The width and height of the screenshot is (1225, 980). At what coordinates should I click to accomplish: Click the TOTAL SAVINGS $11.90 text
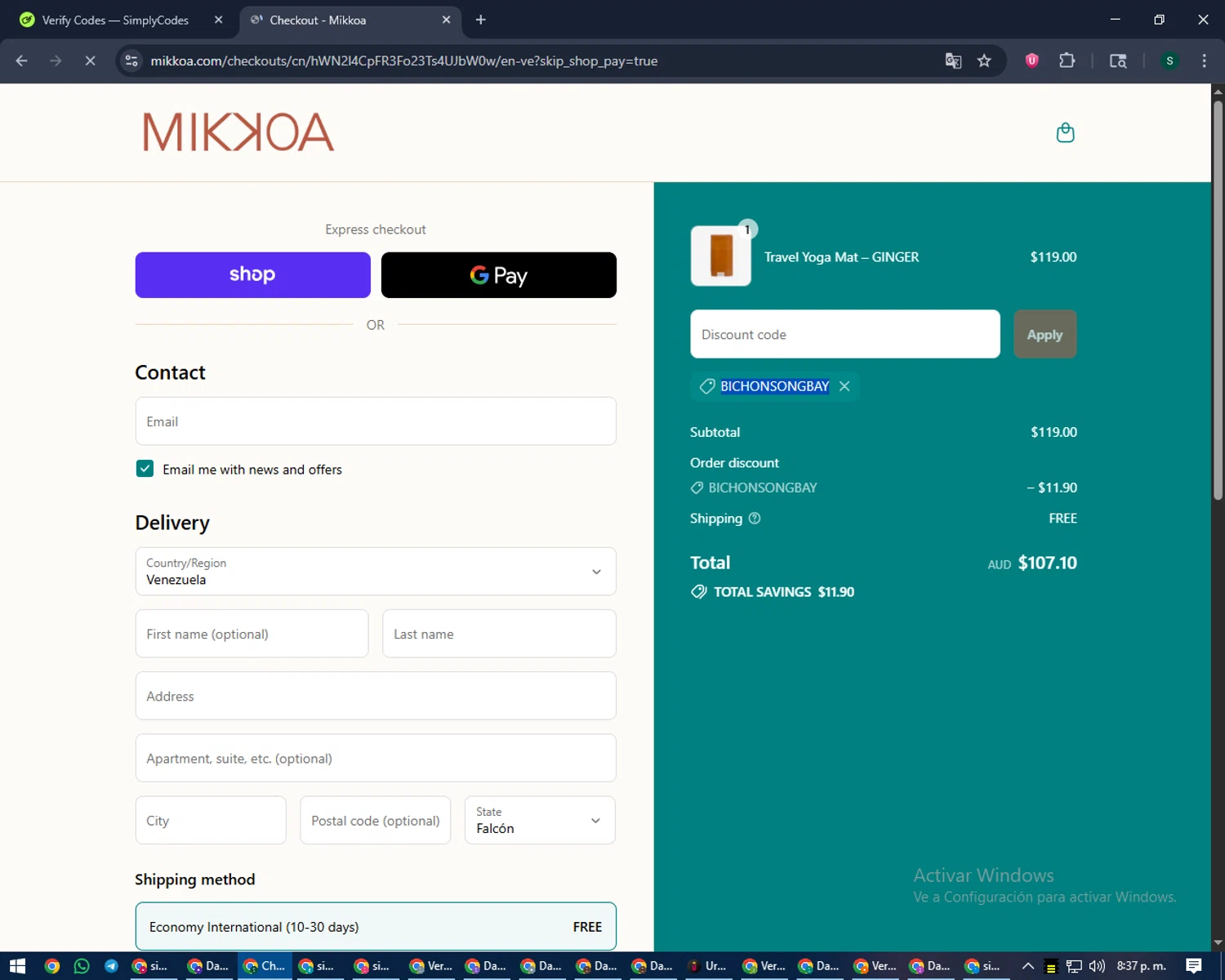pos(784,592)
